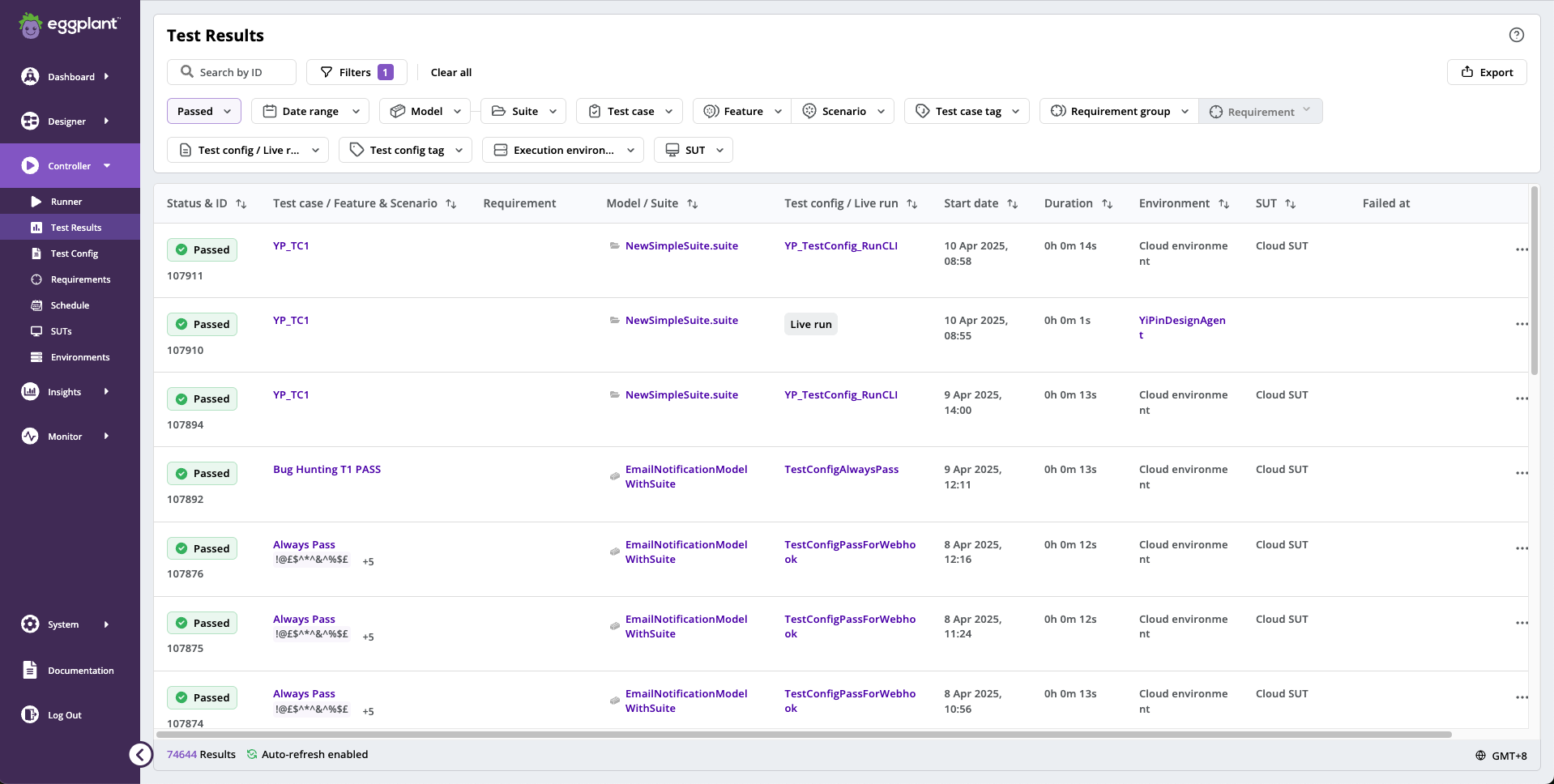The image size is (1554, 784).
Task: Open row actions menu for result 107911
Action: 1522,249
